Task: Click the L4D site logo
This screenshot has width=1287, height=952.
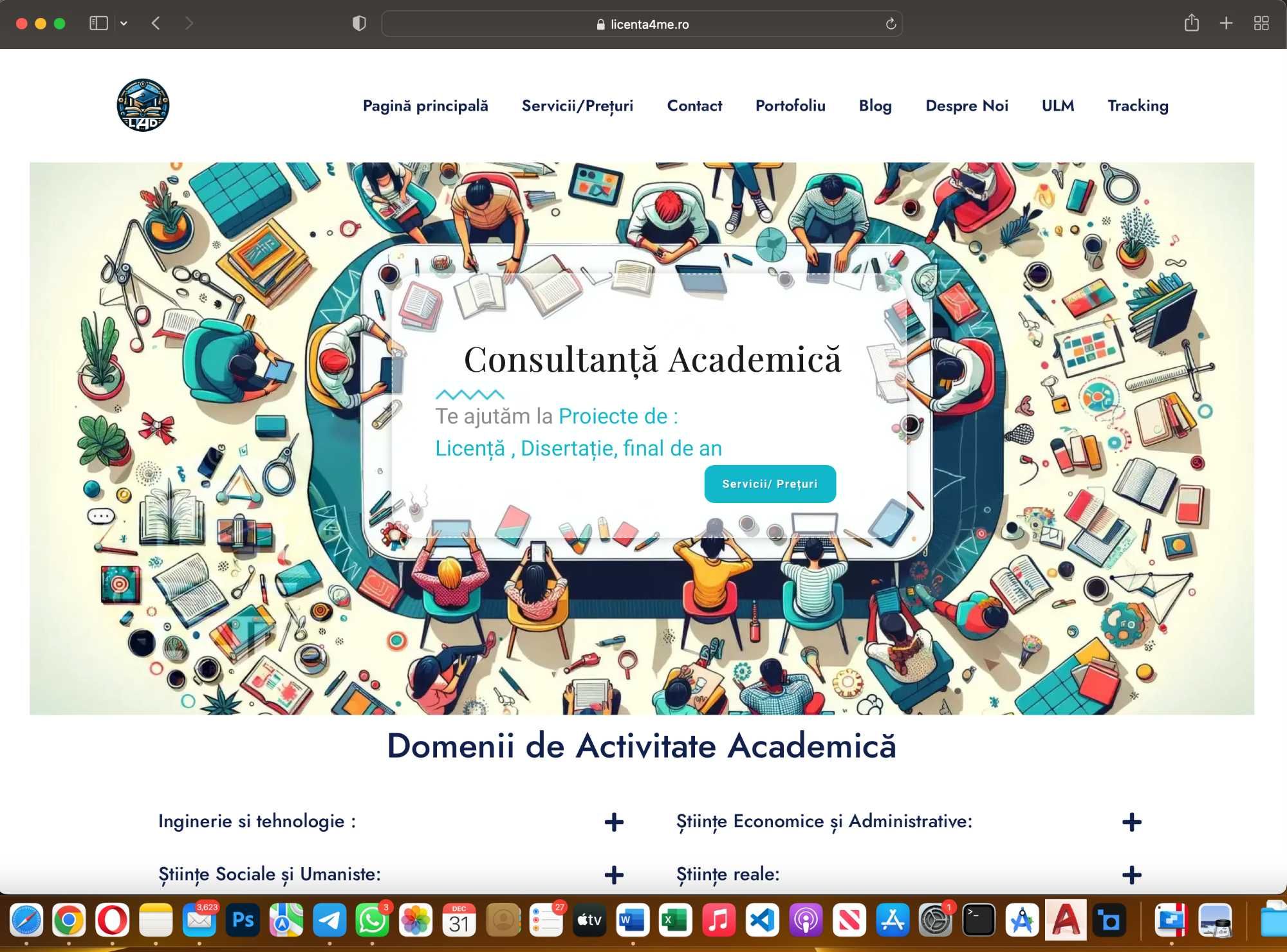Action: click(143, 105)
